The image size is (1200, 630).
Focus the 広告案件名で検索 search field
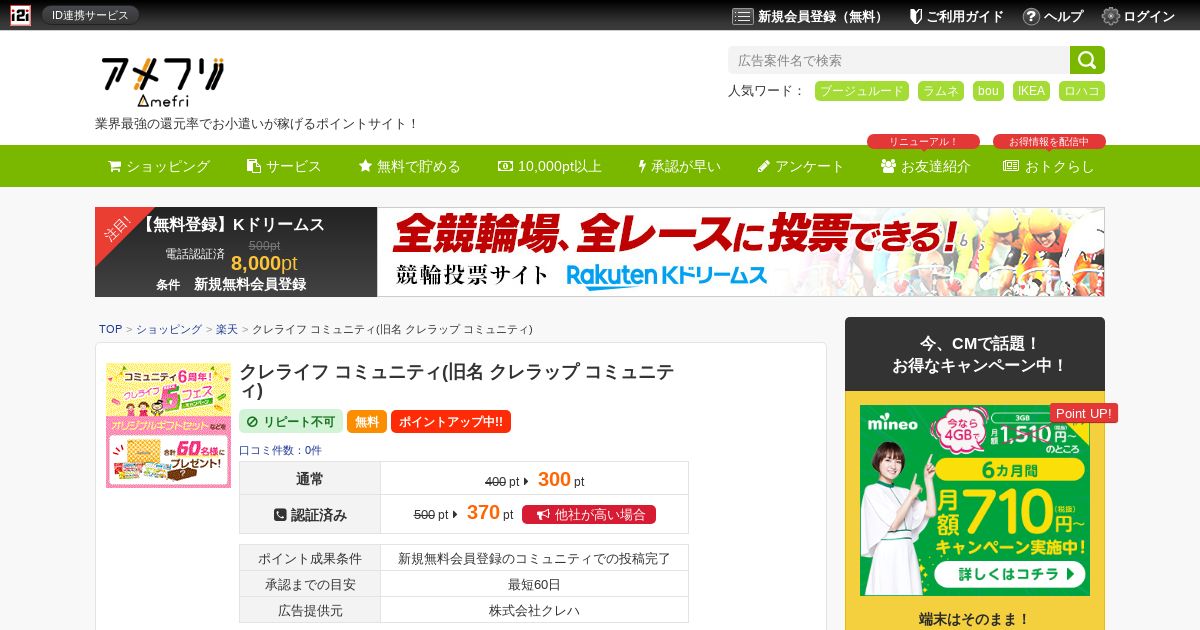(899, 60)
